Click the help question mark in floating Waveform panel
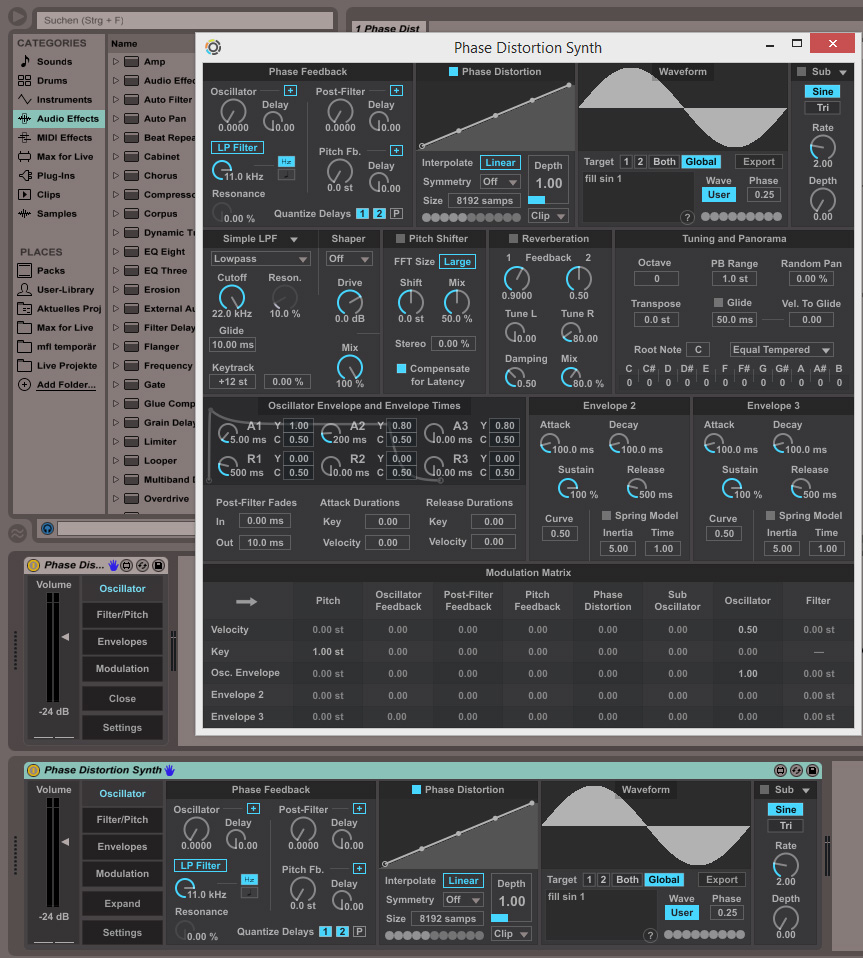Viewport: 863px width, 958px height. [x=687, y=217]
